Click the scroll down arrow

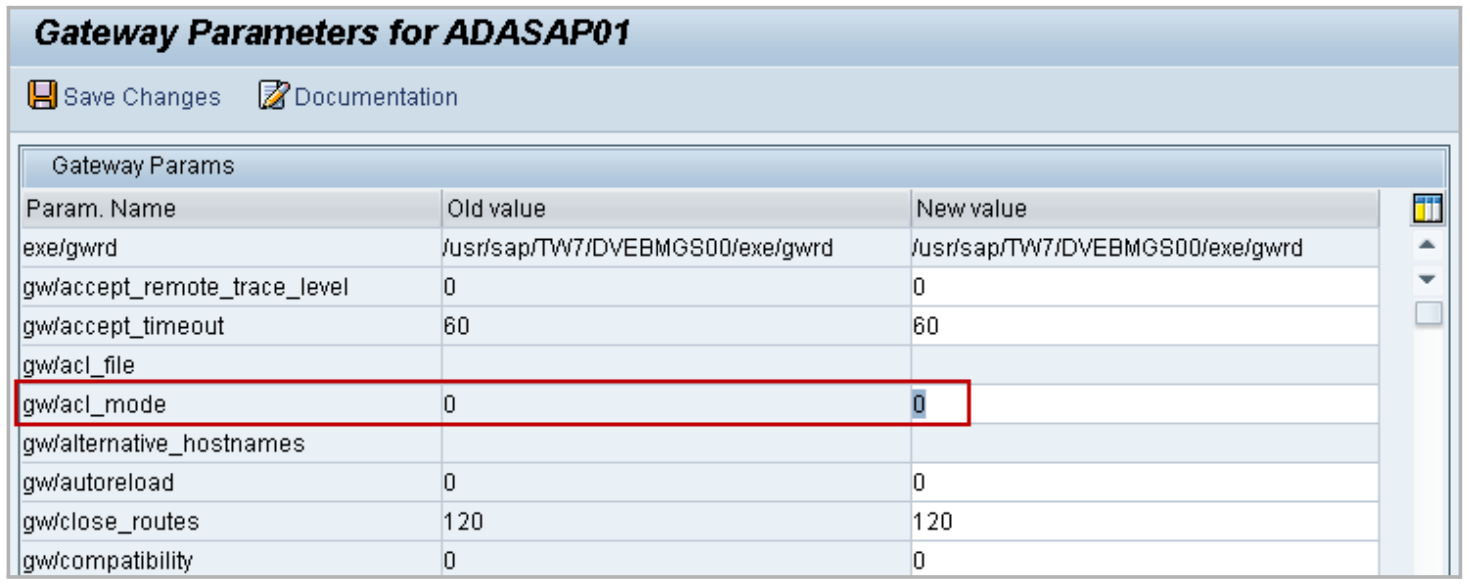tap(1427, 279)
